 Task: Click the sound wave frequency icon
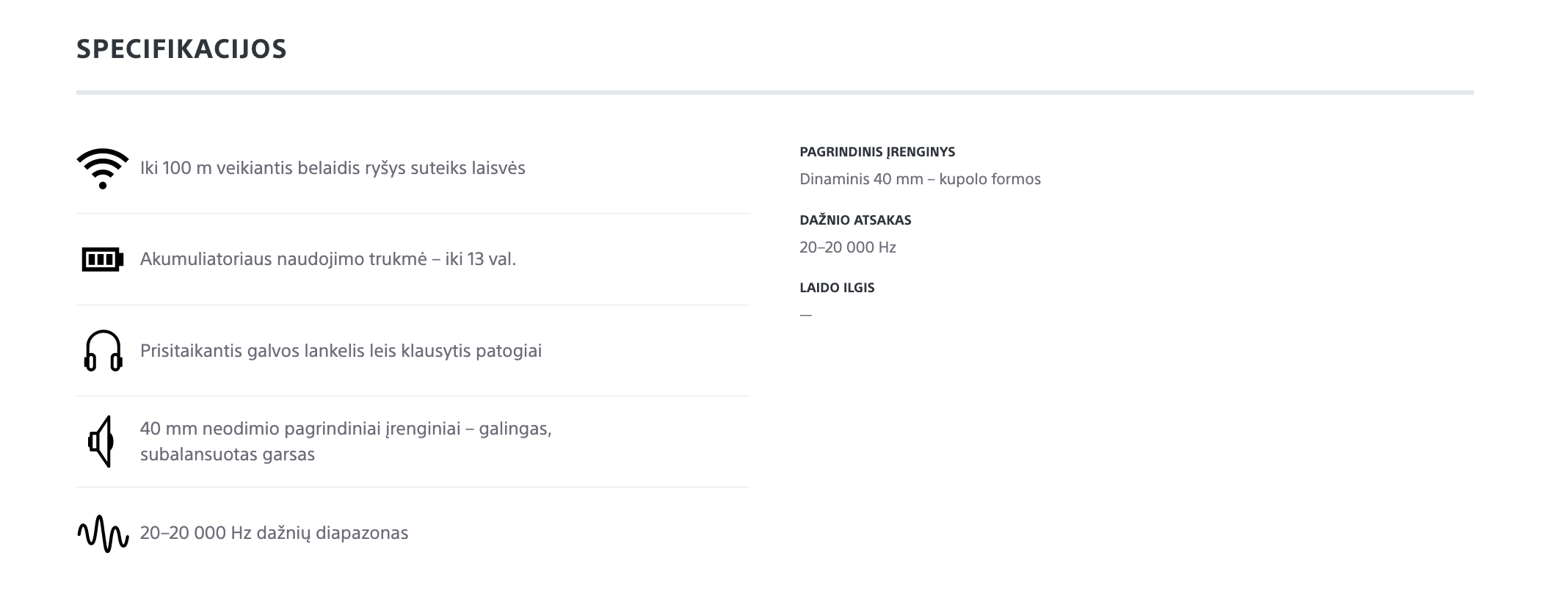click(103, 533)
